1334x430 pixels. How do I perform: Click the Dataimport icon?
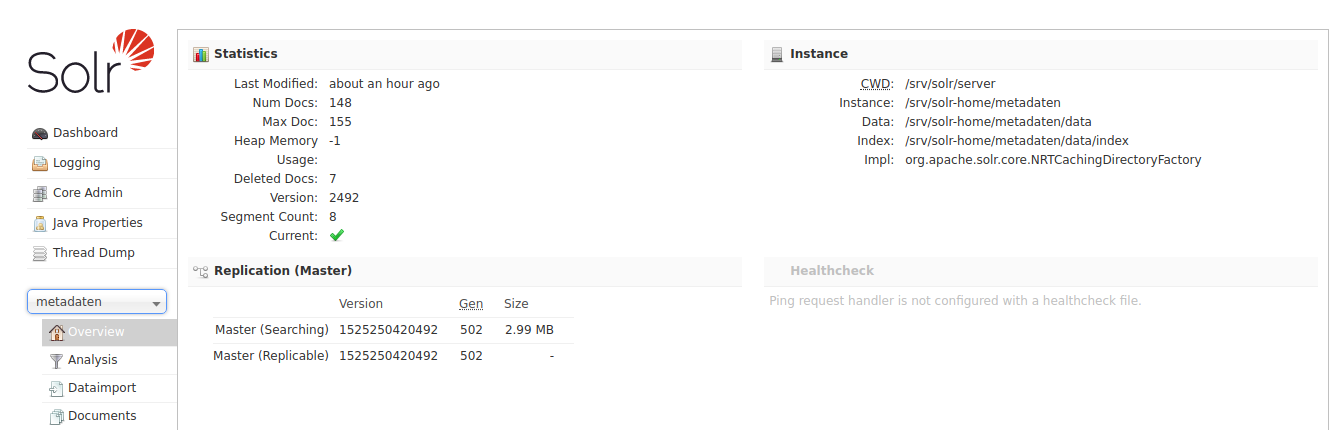(x=57, y=388)
